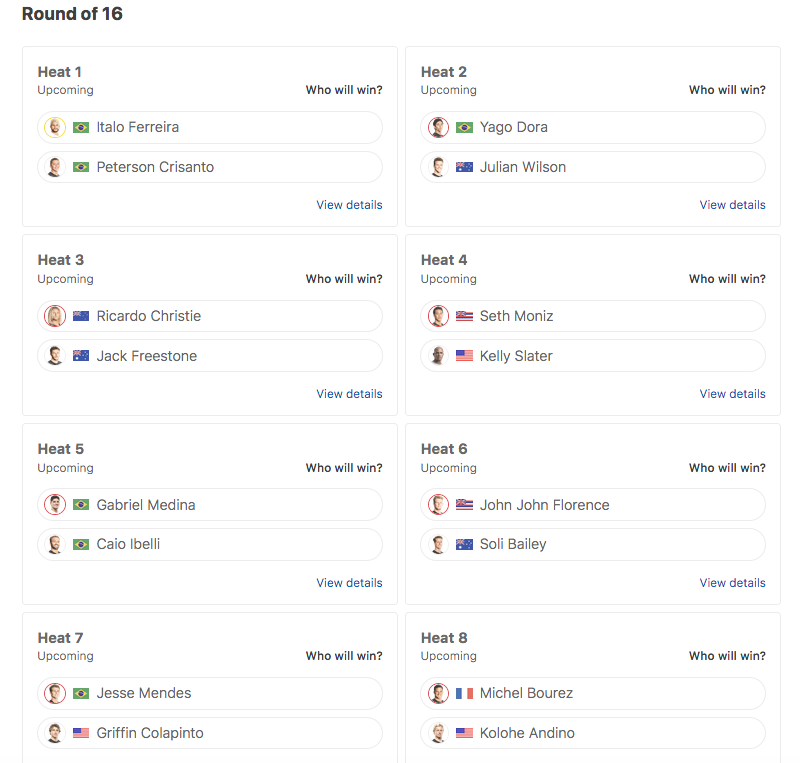Image resolution: width=800 pixels, height=763 pixels.
Task: Open View details for Heat 6
Action: (732, 583)
